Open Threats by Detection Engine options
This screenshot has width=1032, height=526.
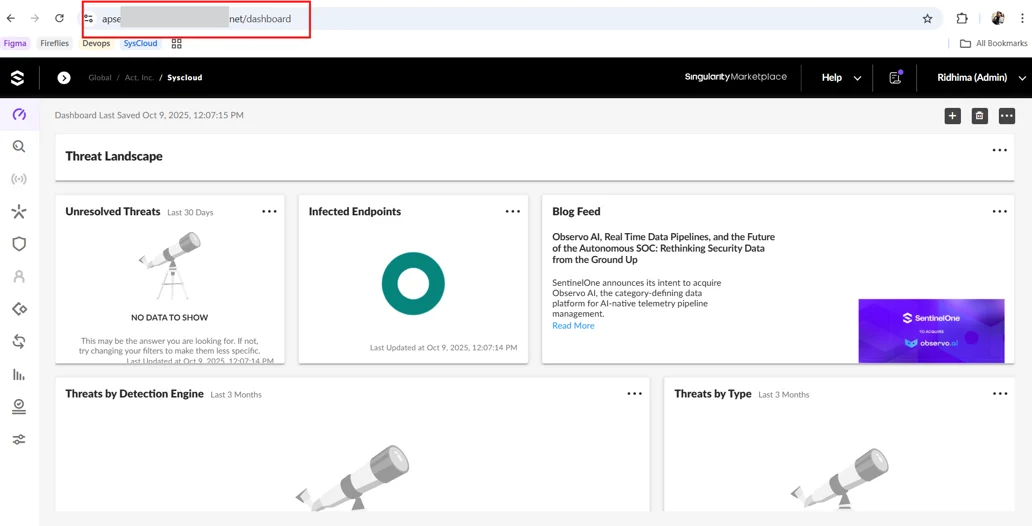click(x=634, y=394)
